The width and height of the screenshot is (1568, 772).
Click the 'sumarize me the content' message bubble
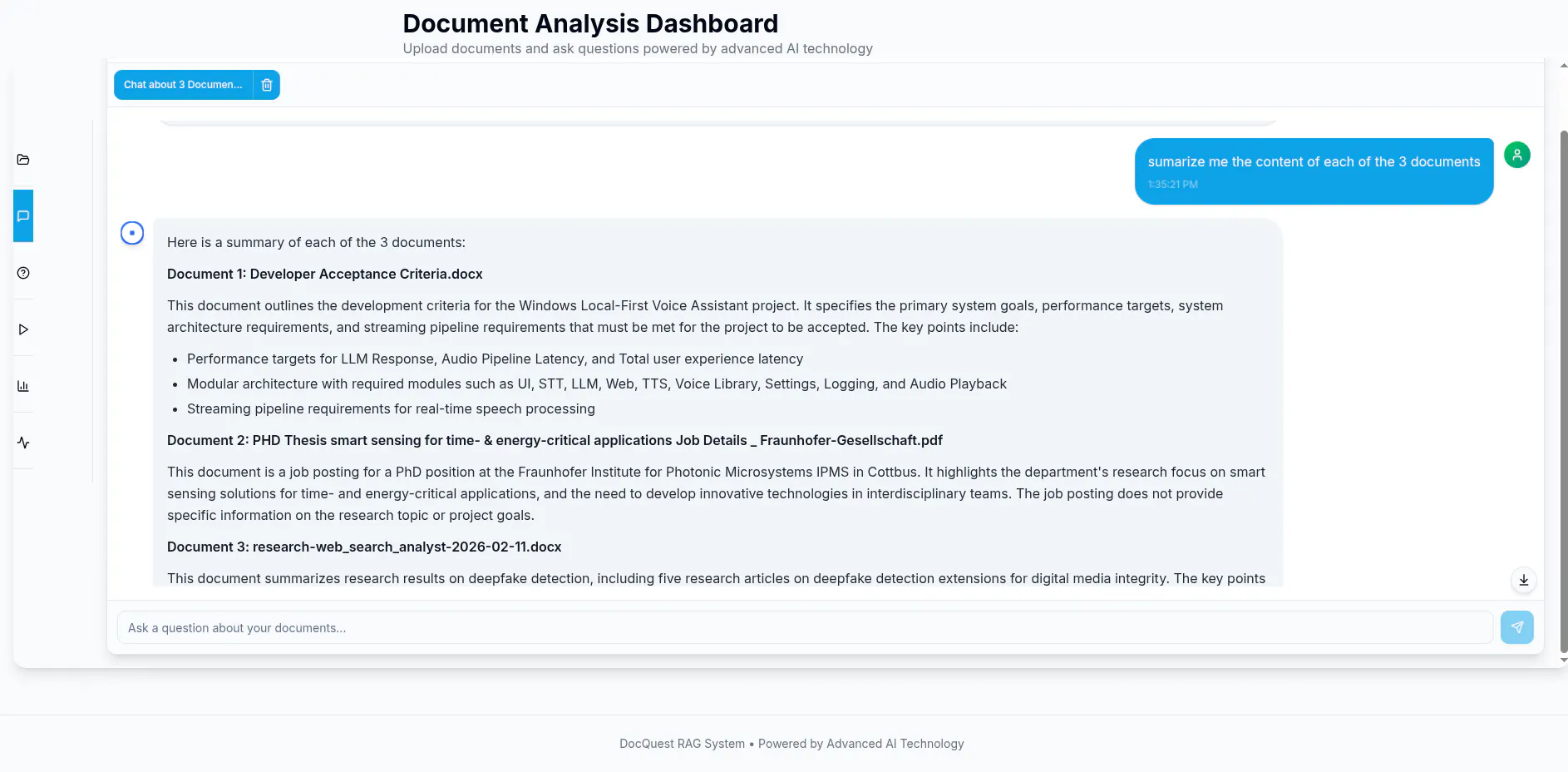(x=1314, y=171)
